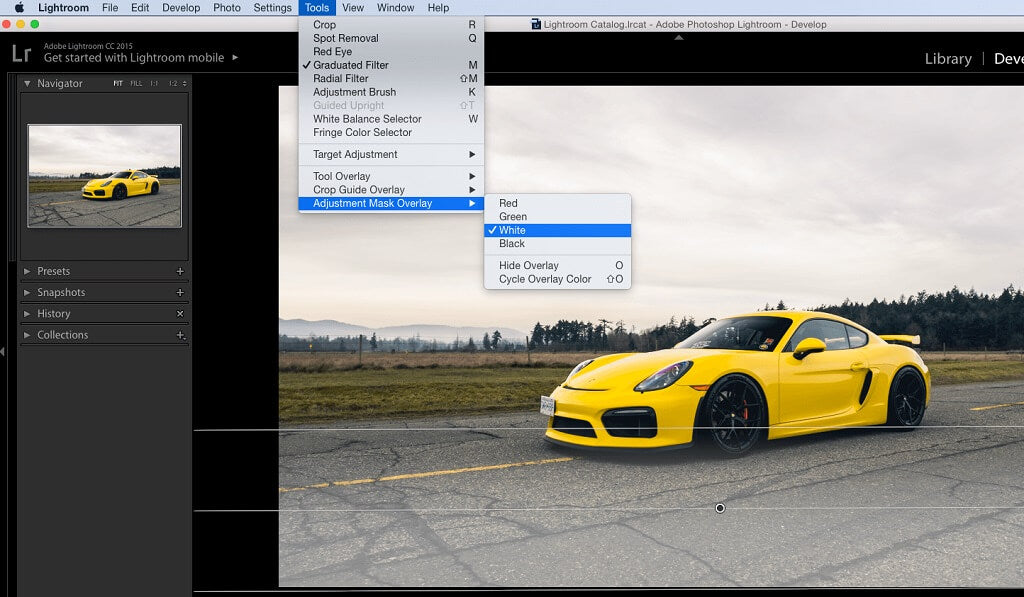The height and width of the screenshot is (597, 1024).
Task: Click the graduated filter pin on the photo
Action: coord(719,508)
